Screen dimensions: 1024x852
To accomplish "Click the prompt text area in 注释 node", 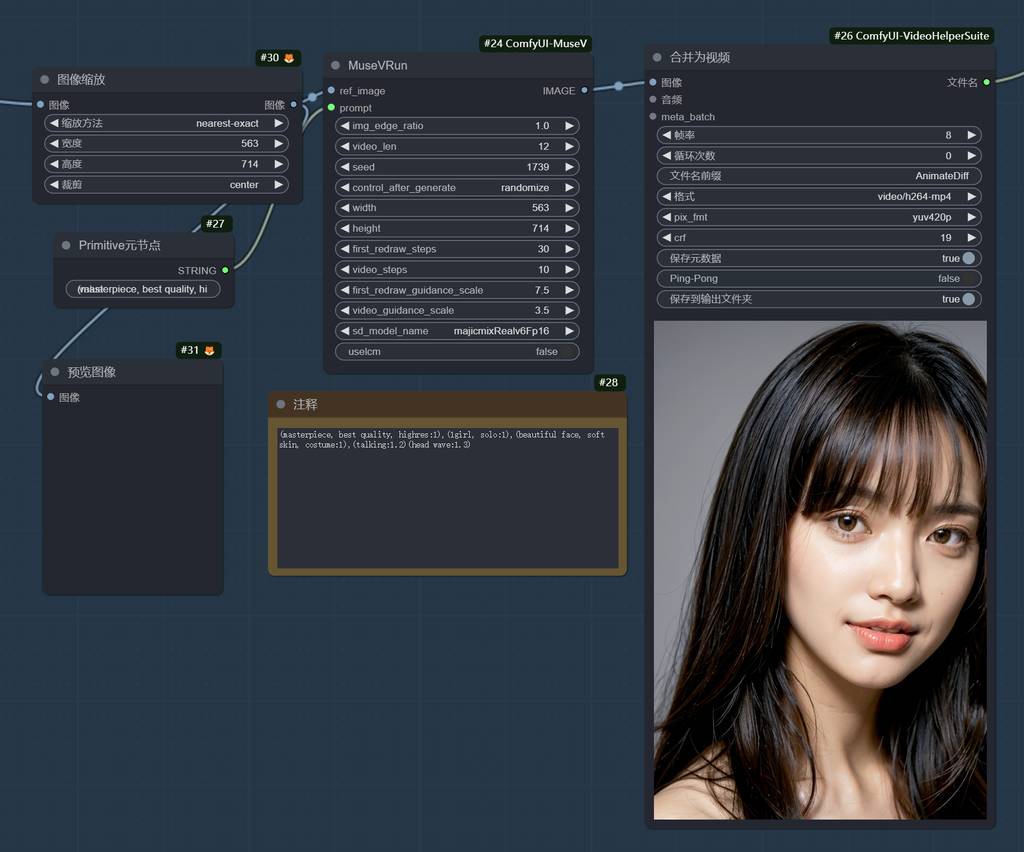I will [x=447, y=497].
